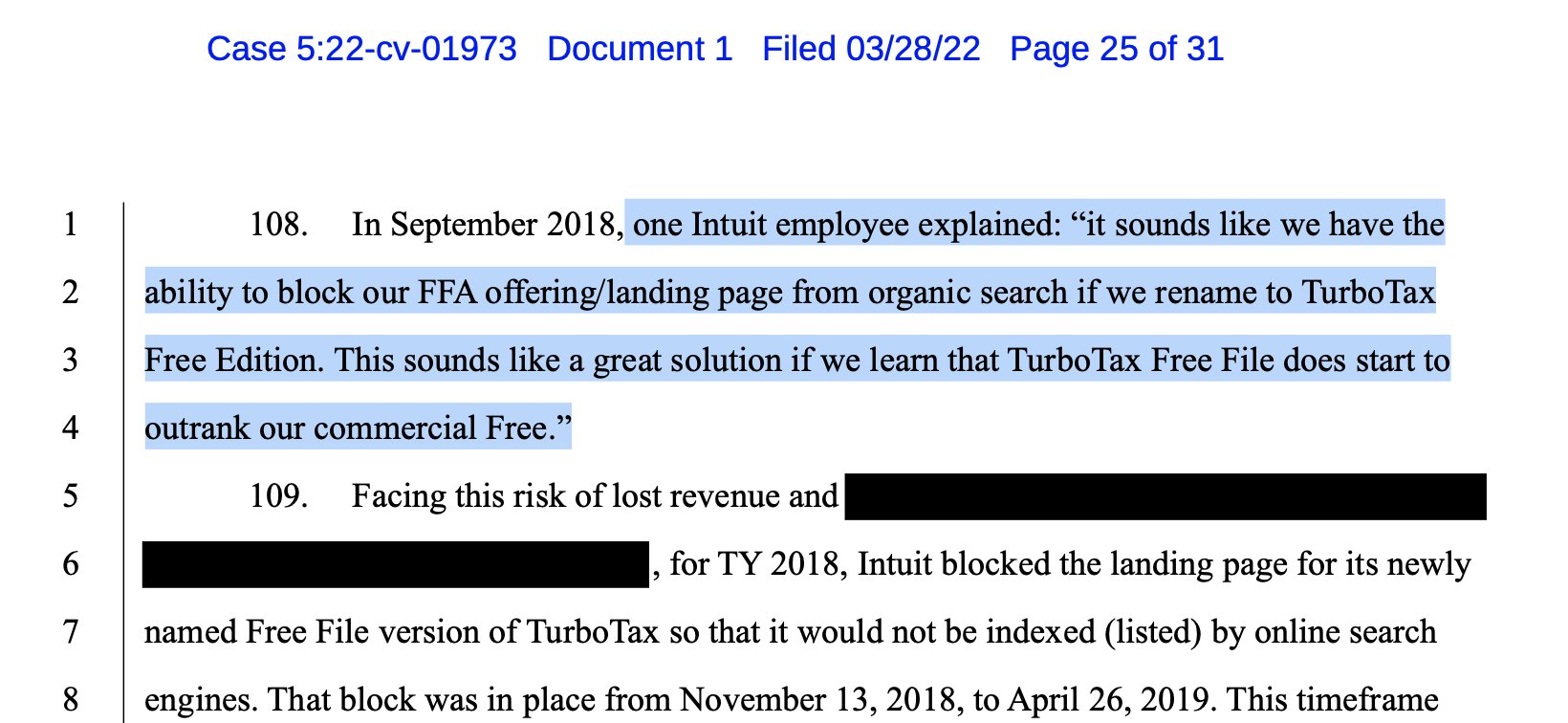This screenshot has width=1568, height=723.
Task: Select margin line number 6
Action: 70,564
